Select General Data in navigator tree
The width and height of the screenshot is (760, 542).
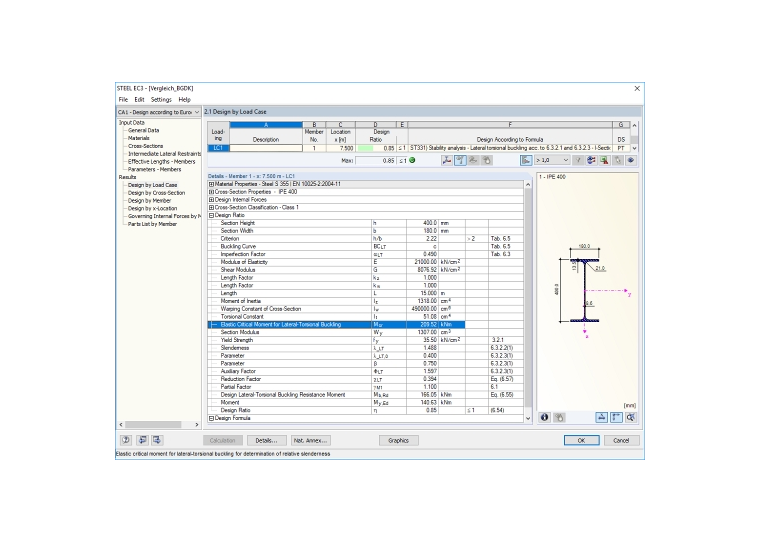[143, 130]
